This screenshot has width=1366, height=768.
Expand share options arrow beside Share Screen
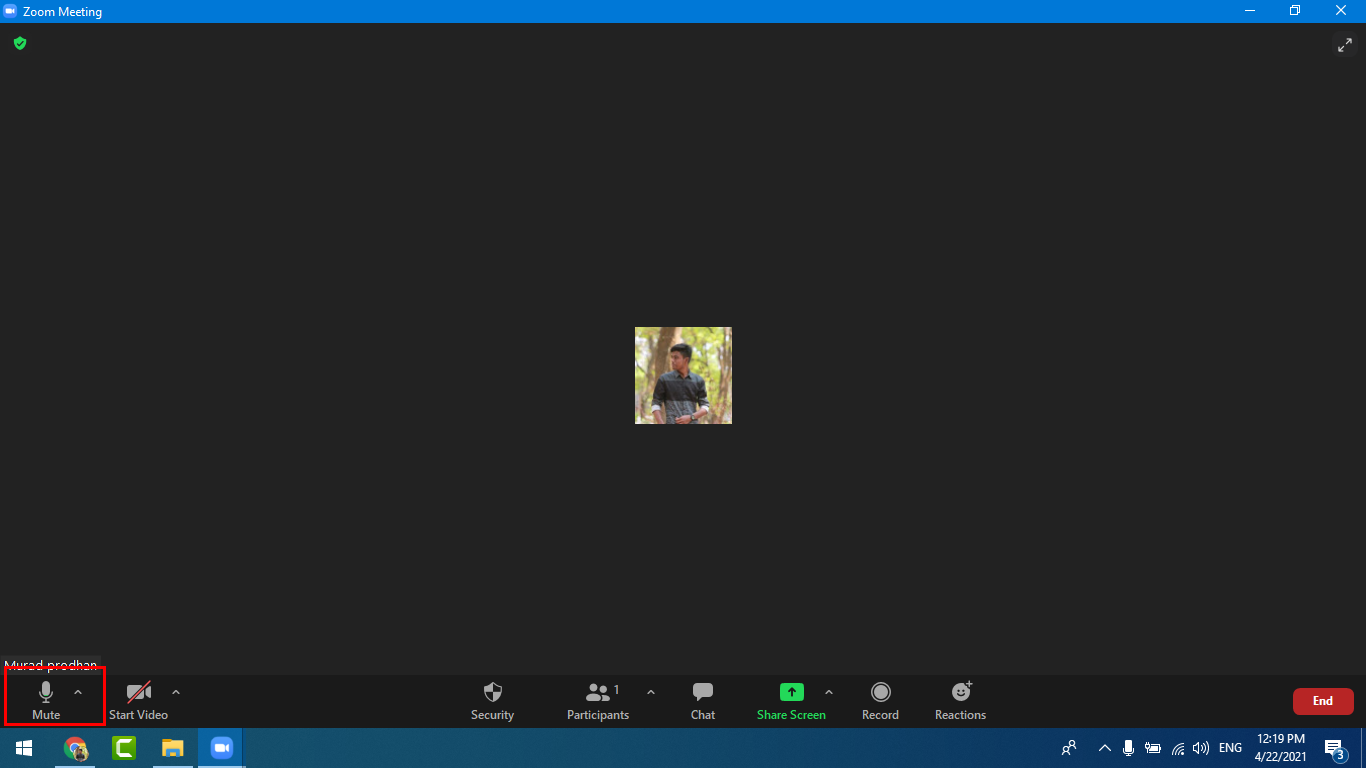[x=829, y=692]
